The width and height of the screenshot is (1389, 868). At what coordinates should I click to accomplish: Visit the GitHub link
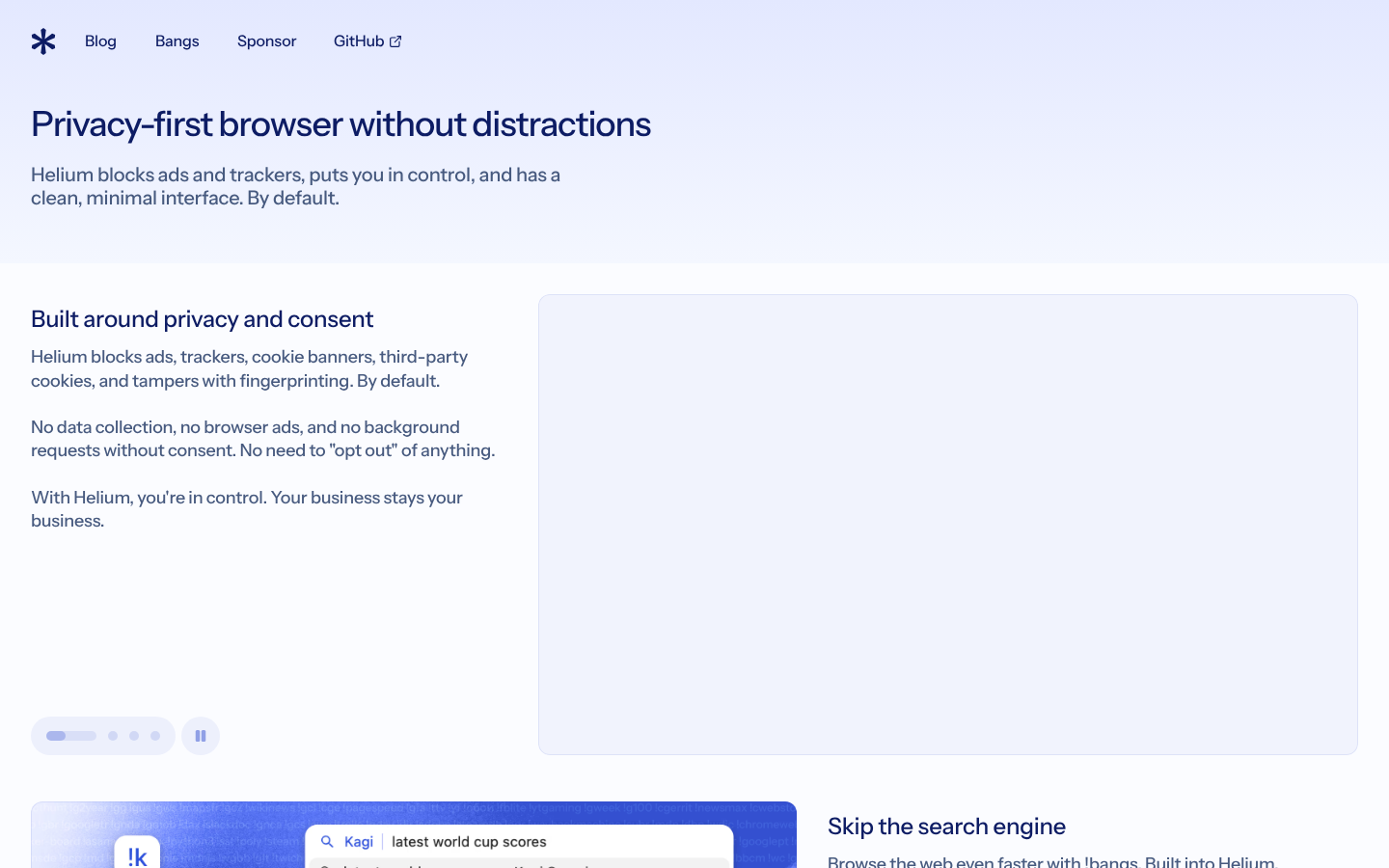[368, 41]
